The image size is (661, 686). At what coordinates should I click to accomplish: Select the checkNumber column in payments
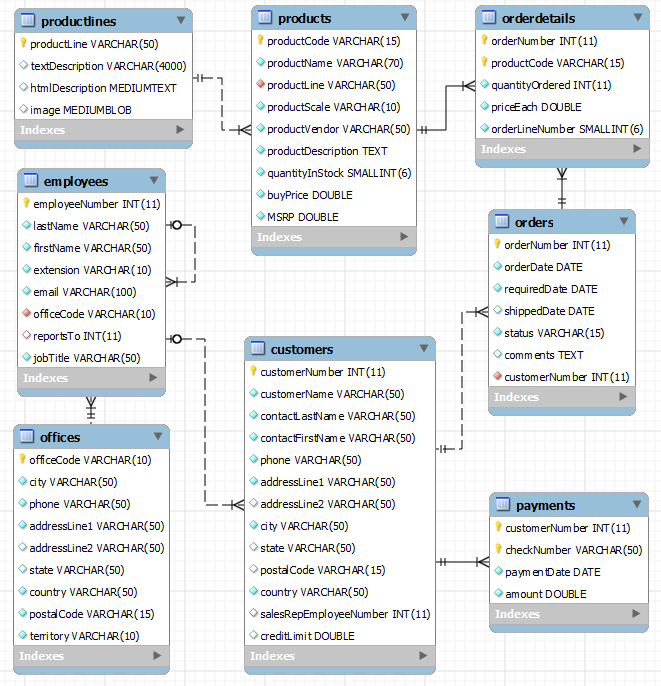pos(569,550)
